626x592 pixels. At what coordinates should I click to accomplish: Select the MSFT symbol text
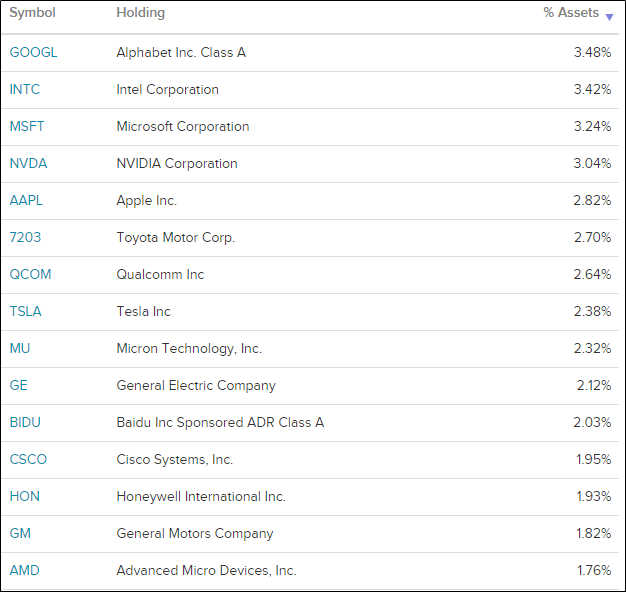coord(27,126)
